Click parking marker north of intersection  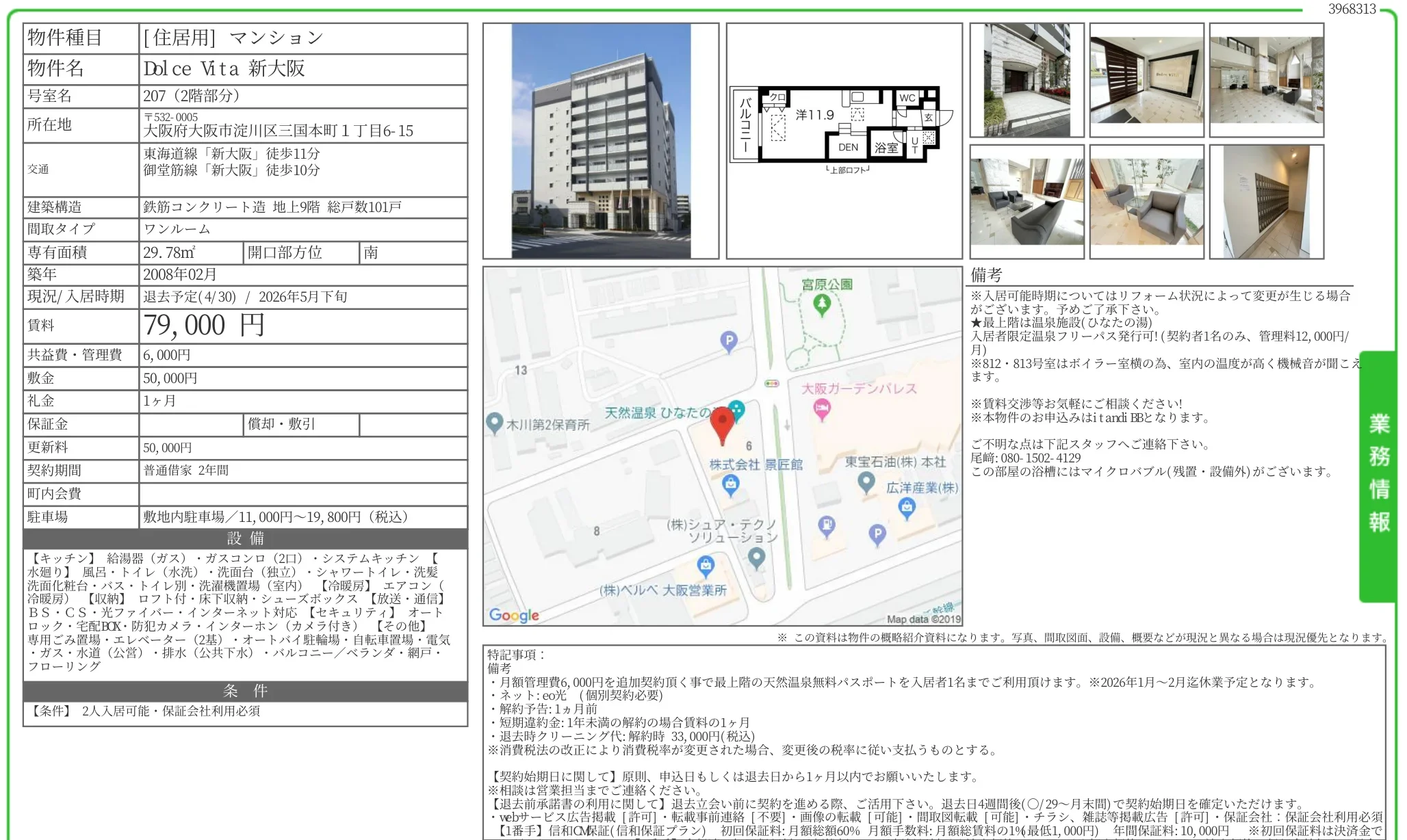(729, 341)
